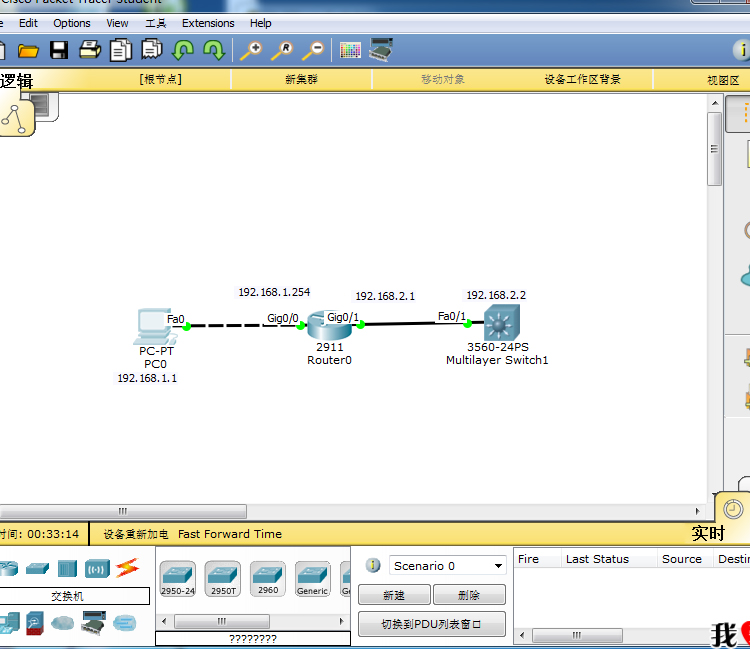
Task: Reset zoom with the R magnifier
Action: coord(282,50)
